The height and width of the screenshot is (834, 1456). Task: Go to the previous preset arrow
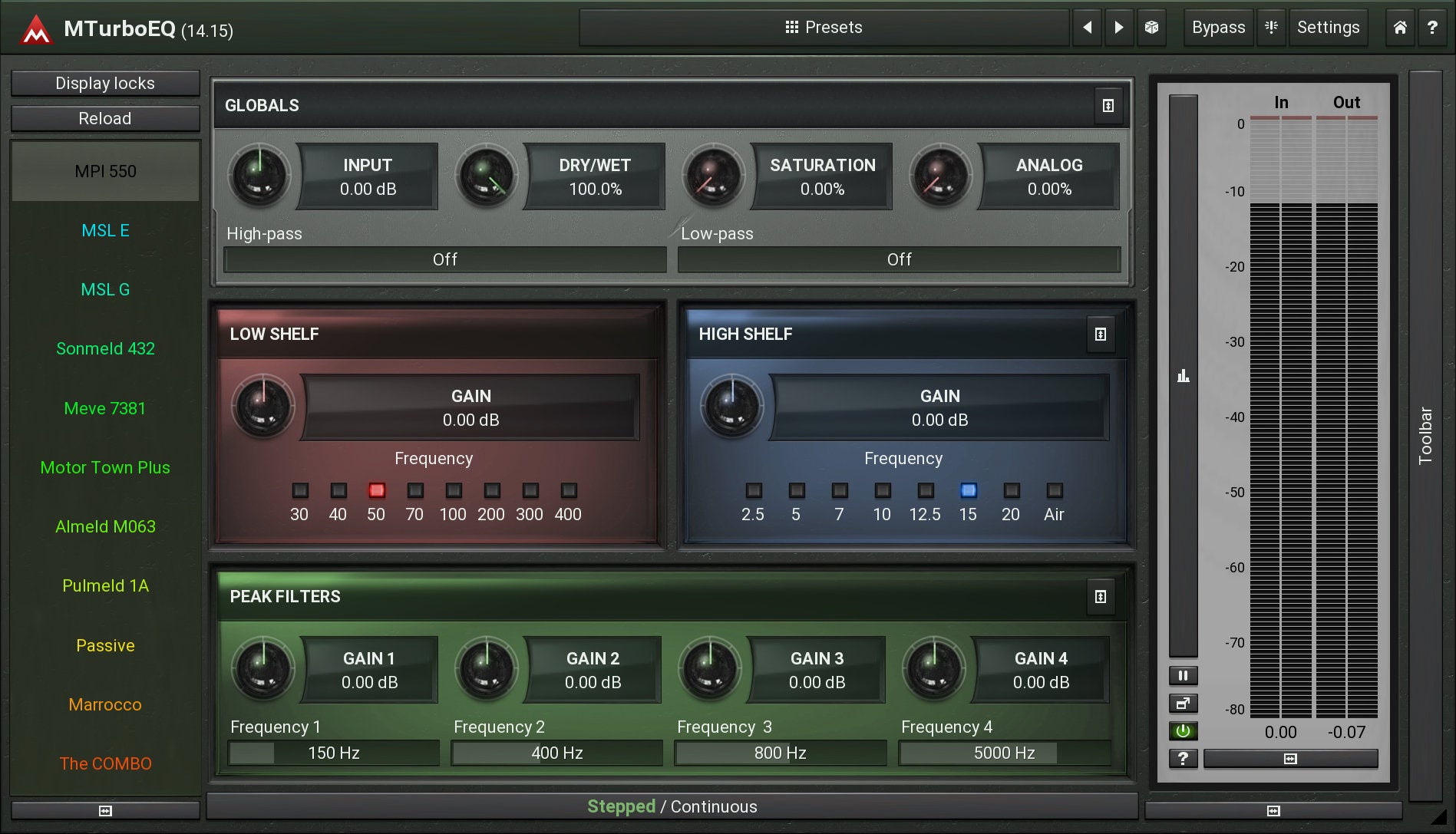[x=1087, y=28]
